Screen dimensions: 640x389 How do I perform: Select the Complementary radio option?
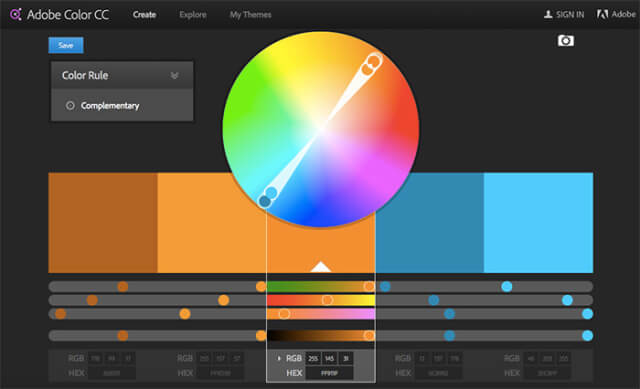[x=70, y=106]
